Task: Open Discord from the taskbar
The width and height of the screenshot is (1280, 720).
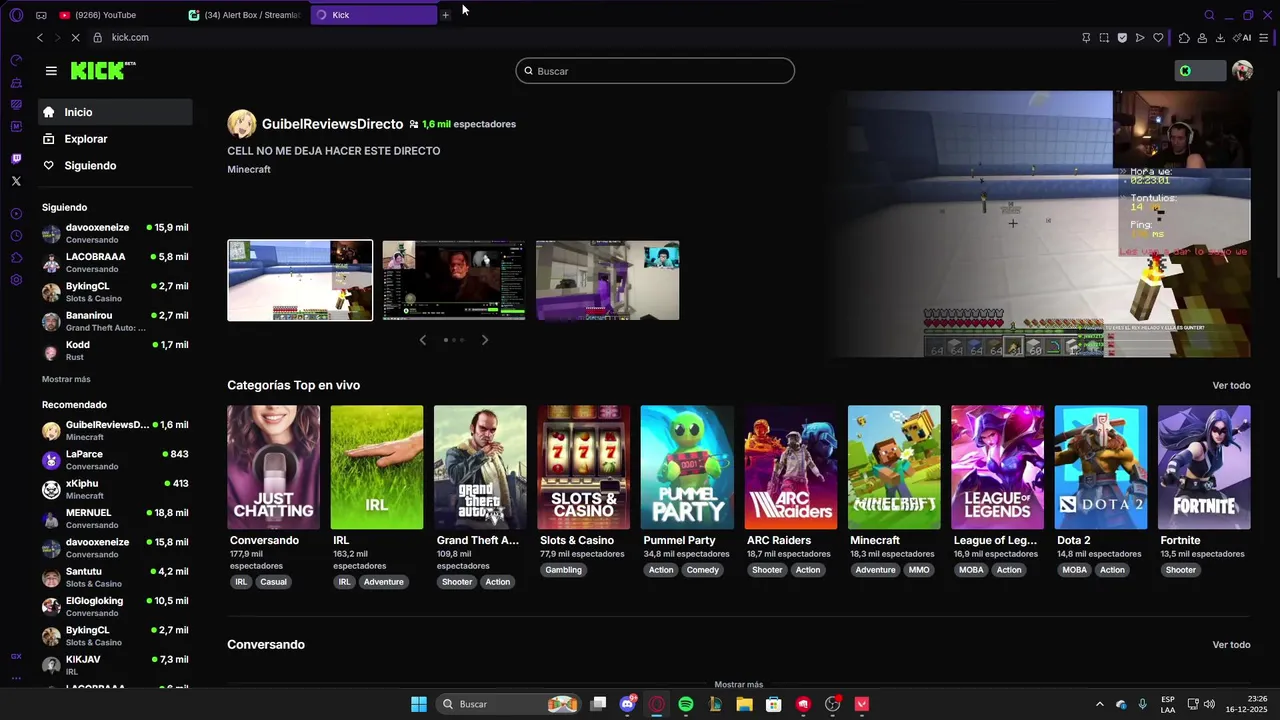Action: pyautogui.click(x=627, y=704)
